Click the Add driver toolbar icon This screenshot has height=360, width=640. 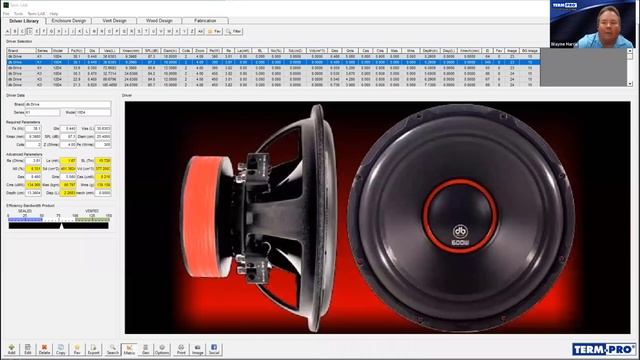point(11,349)
